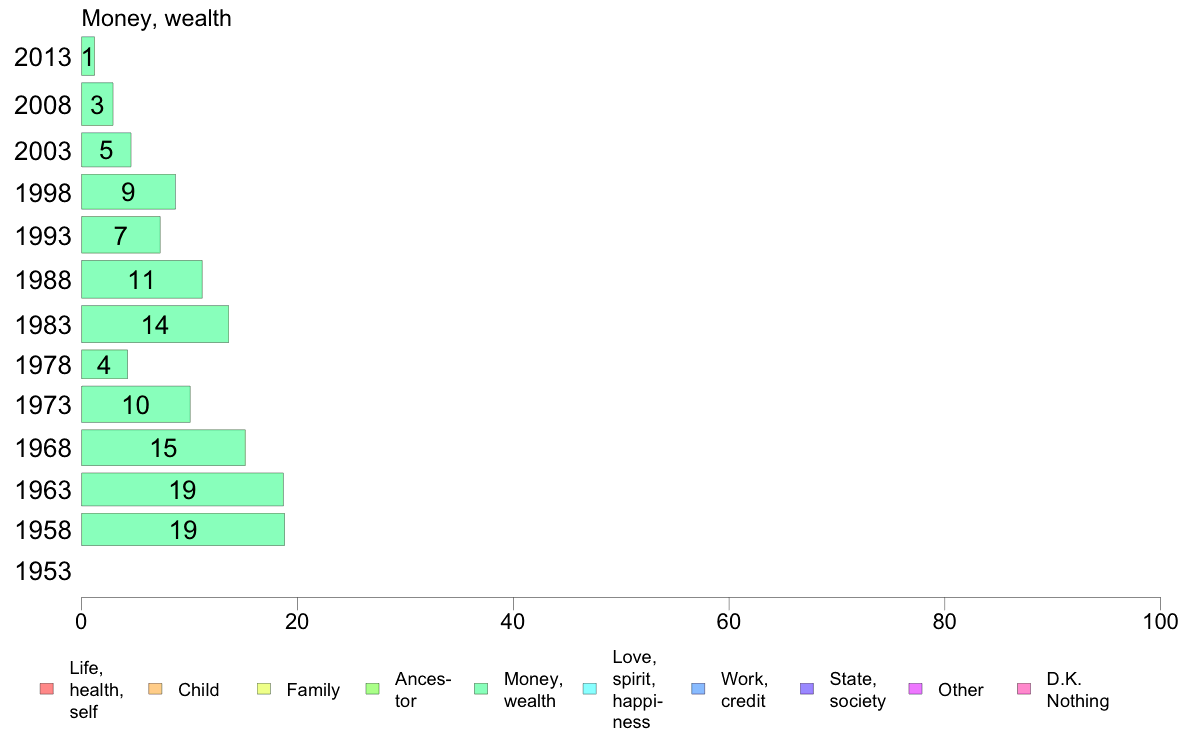Click the green Ancestor legend swatch
The height and width of the screenshot is (736, 1188).
click(372, 689)
